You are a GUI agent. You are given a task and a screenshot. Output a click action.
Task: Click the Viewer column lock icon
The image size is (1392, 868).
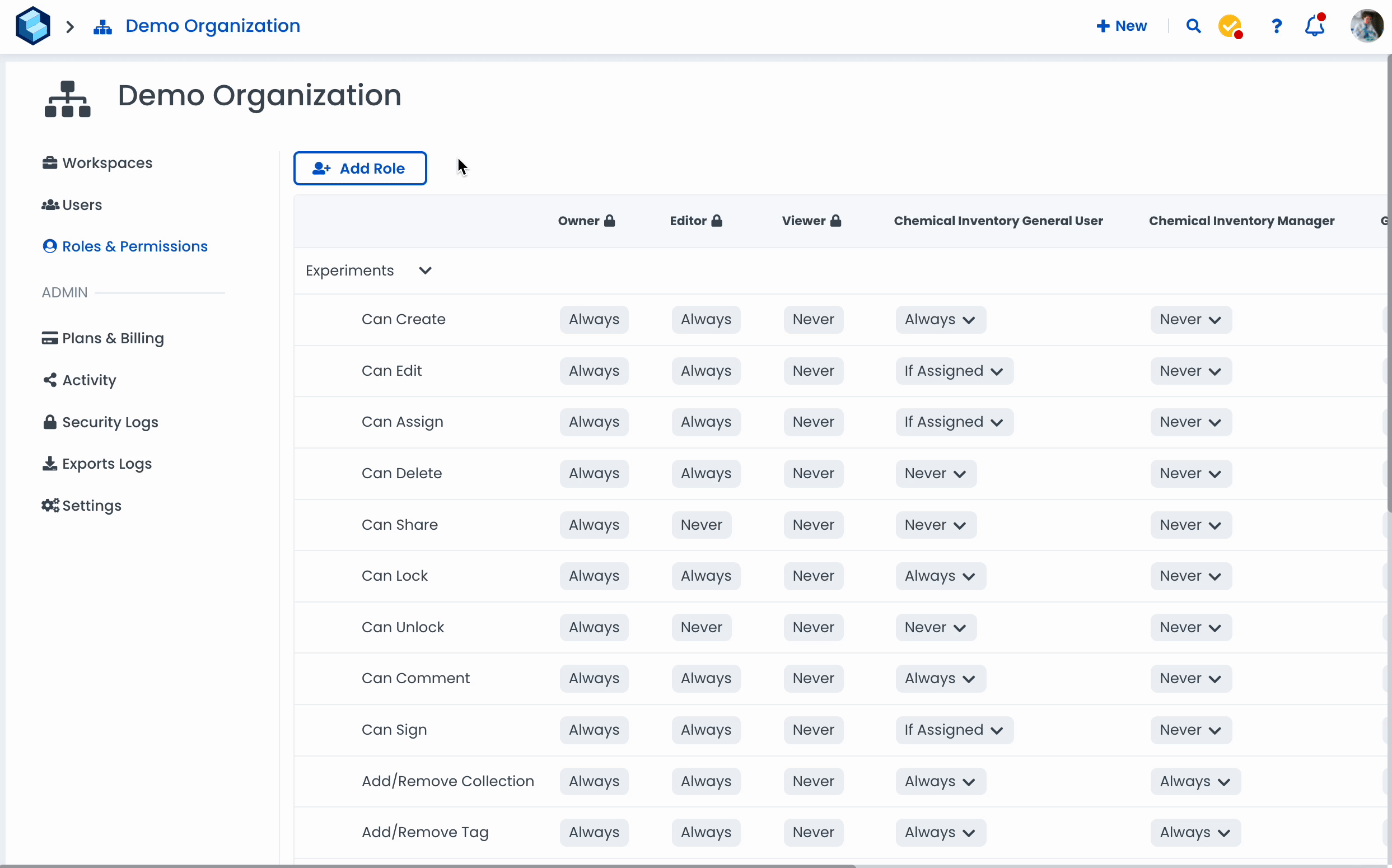pos(836,221)
